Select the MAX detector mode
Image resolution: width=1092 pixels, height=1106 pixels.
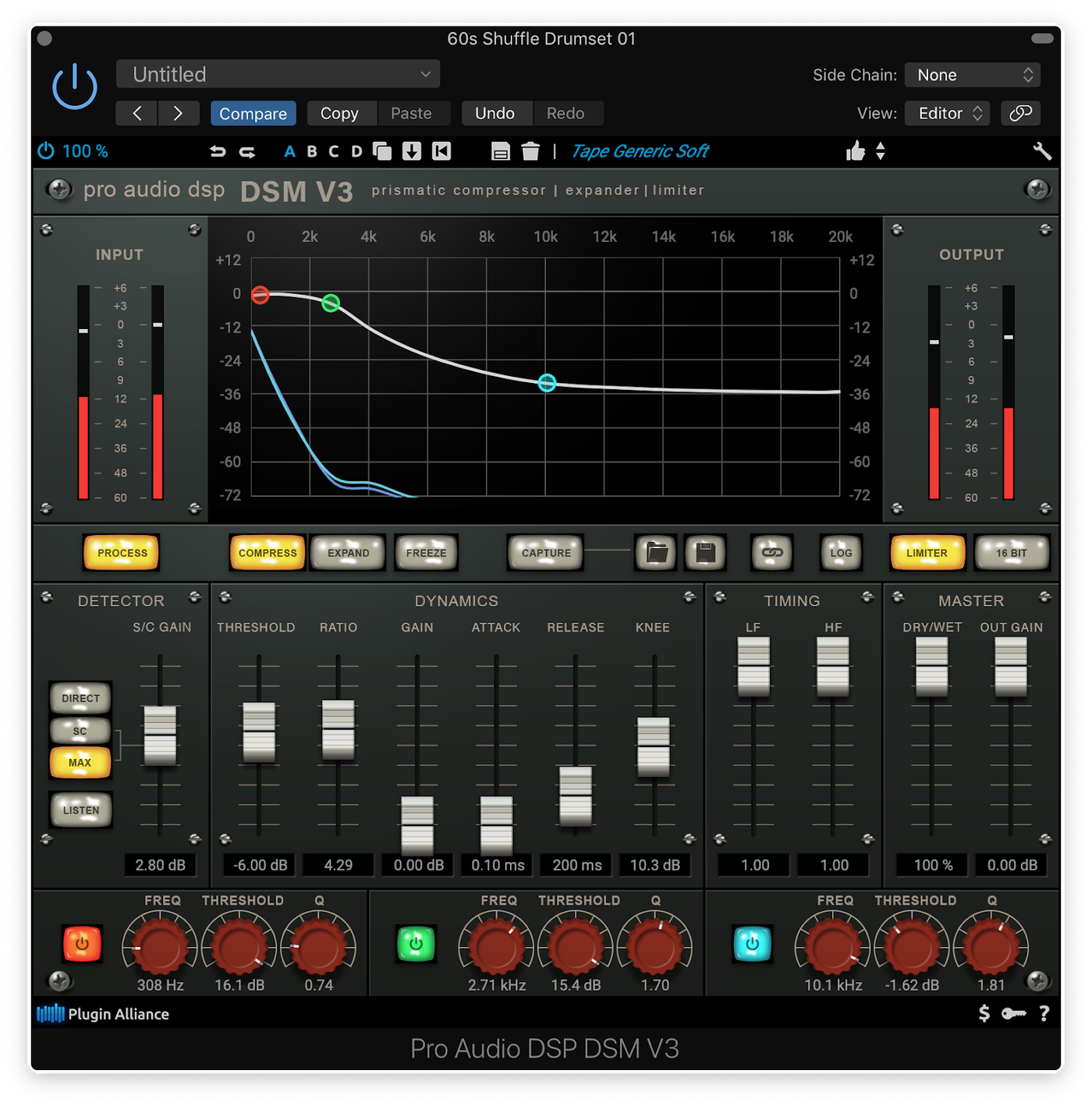click(x=80, y=763)
